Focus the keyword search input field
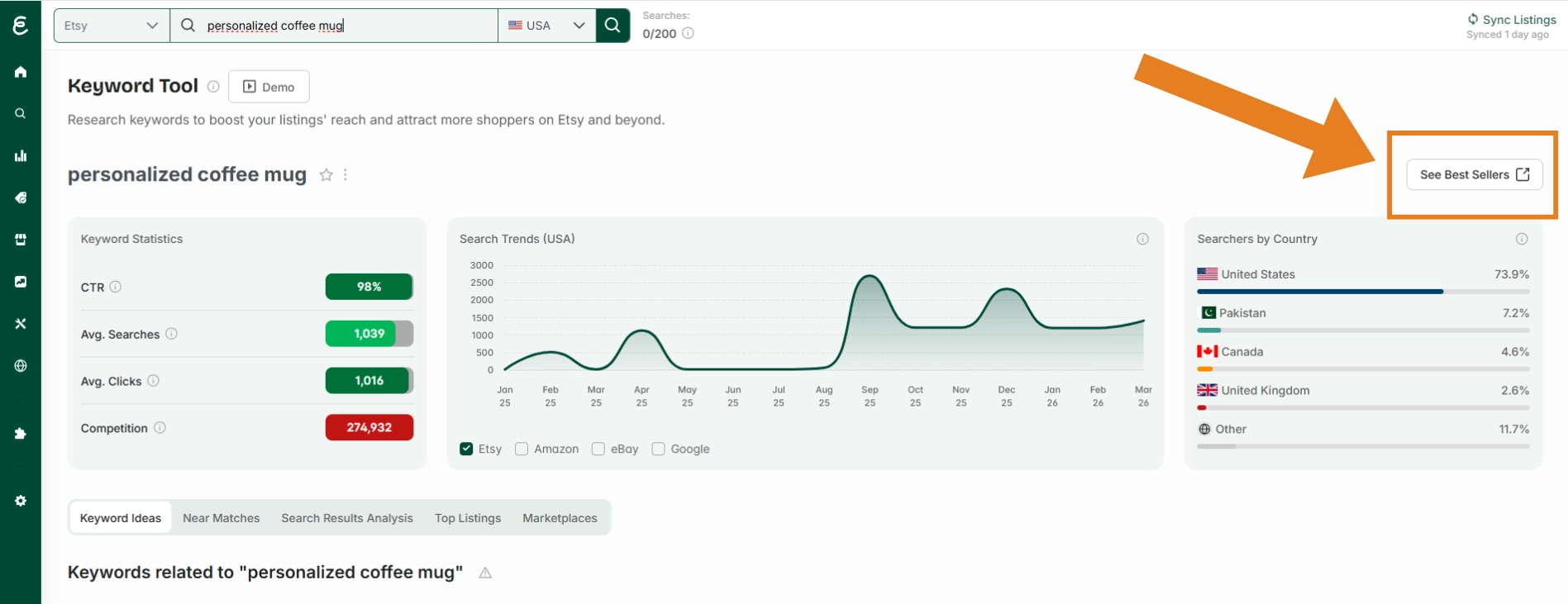This screenshot has height=604, width=1568. pyautogui.click(x=334, y=26)
